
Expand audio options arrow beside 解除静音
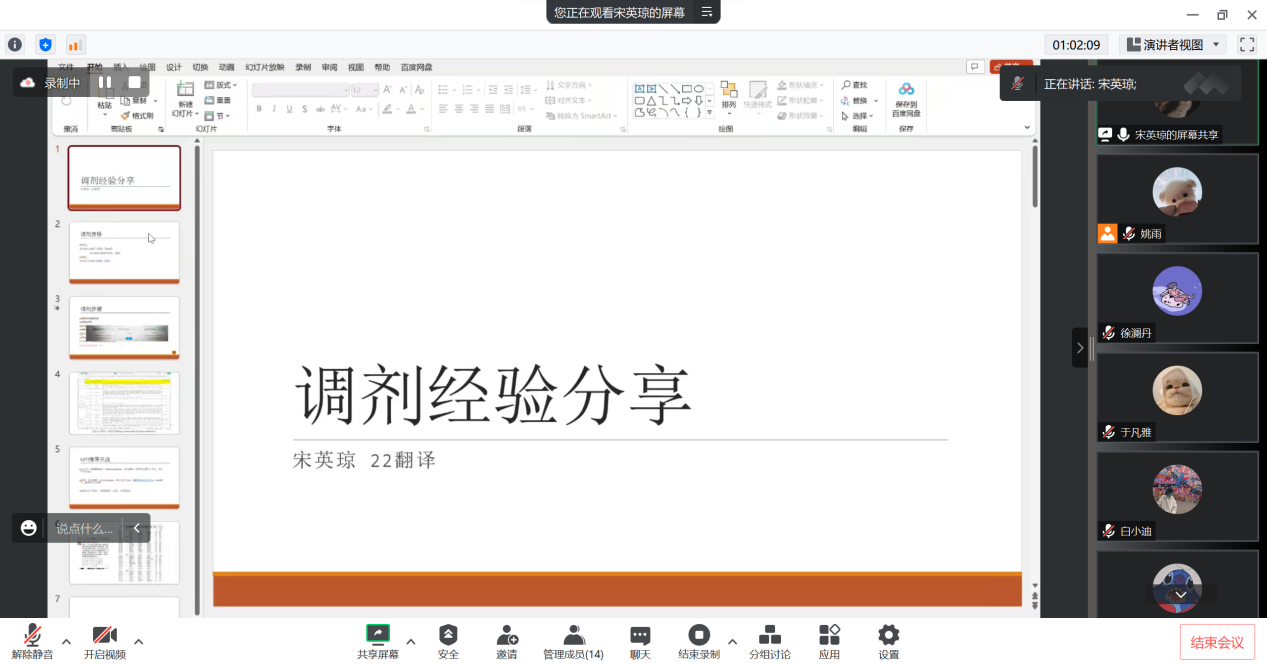point(66,641)
